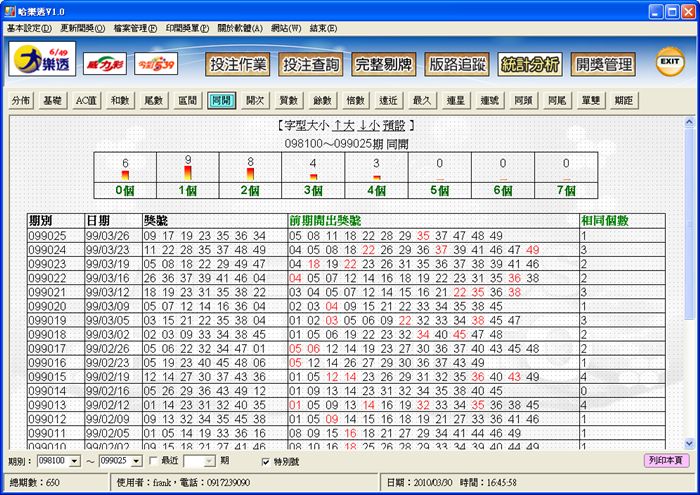Open 完整剔牌 section
This screenshot has width=700, height=495.
[x=383, y=64]
